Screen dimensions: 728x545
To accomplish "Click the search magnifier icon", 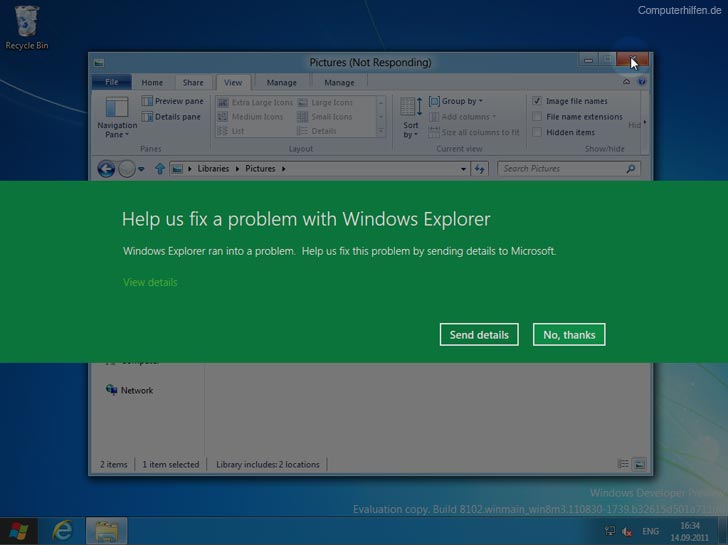I will [630, 169].
